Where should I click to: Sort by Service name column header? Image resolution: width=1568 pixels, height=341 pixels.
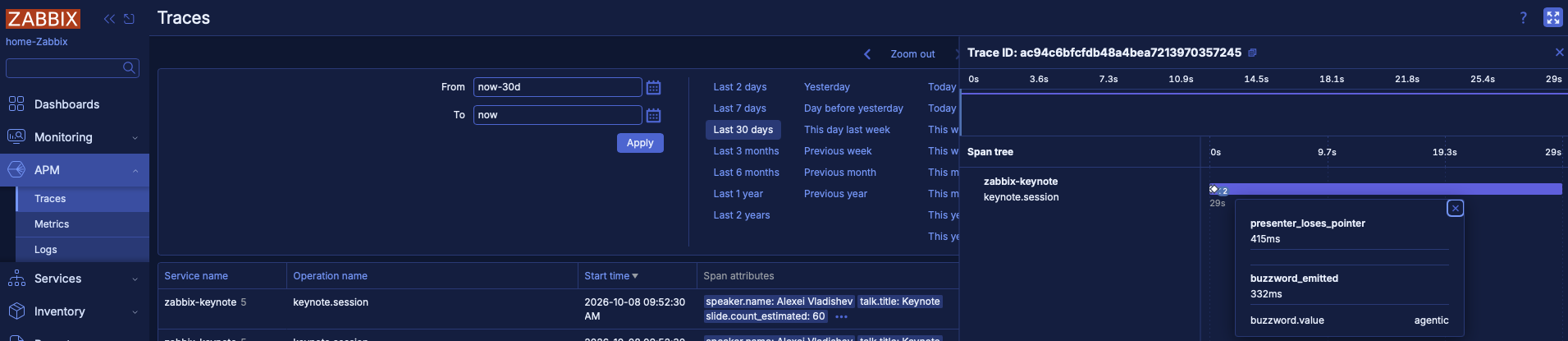(196, 276)
